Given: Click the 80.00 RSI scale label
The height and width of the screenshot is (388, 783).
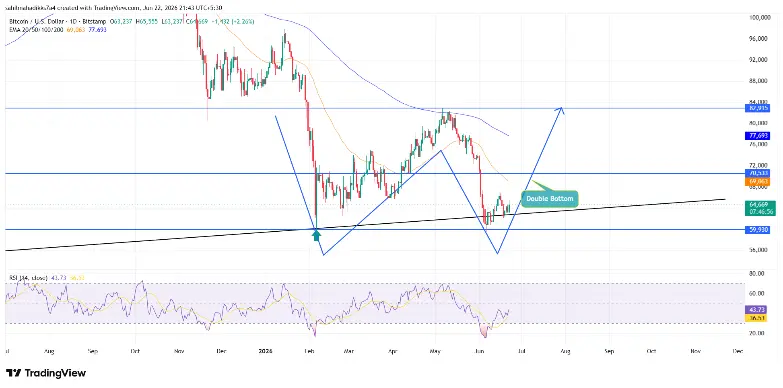Looking at the screenshot, I should [x=758, y=273].
